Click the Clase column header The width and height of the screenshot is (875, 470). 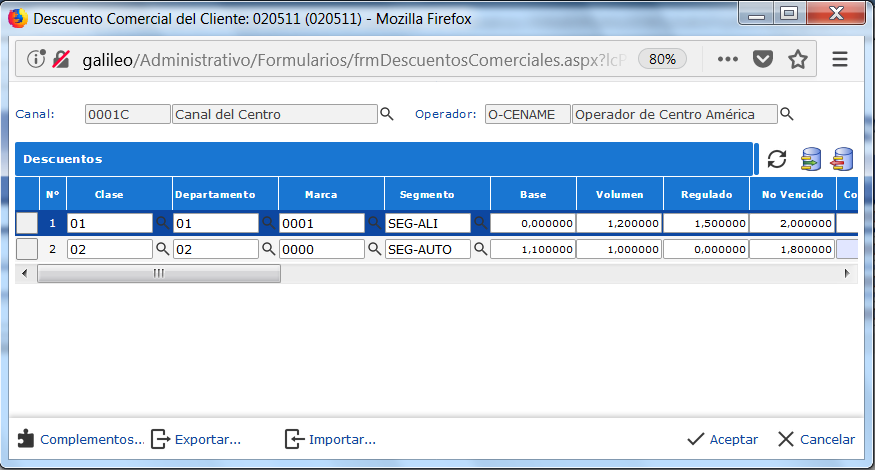(119, 194)
